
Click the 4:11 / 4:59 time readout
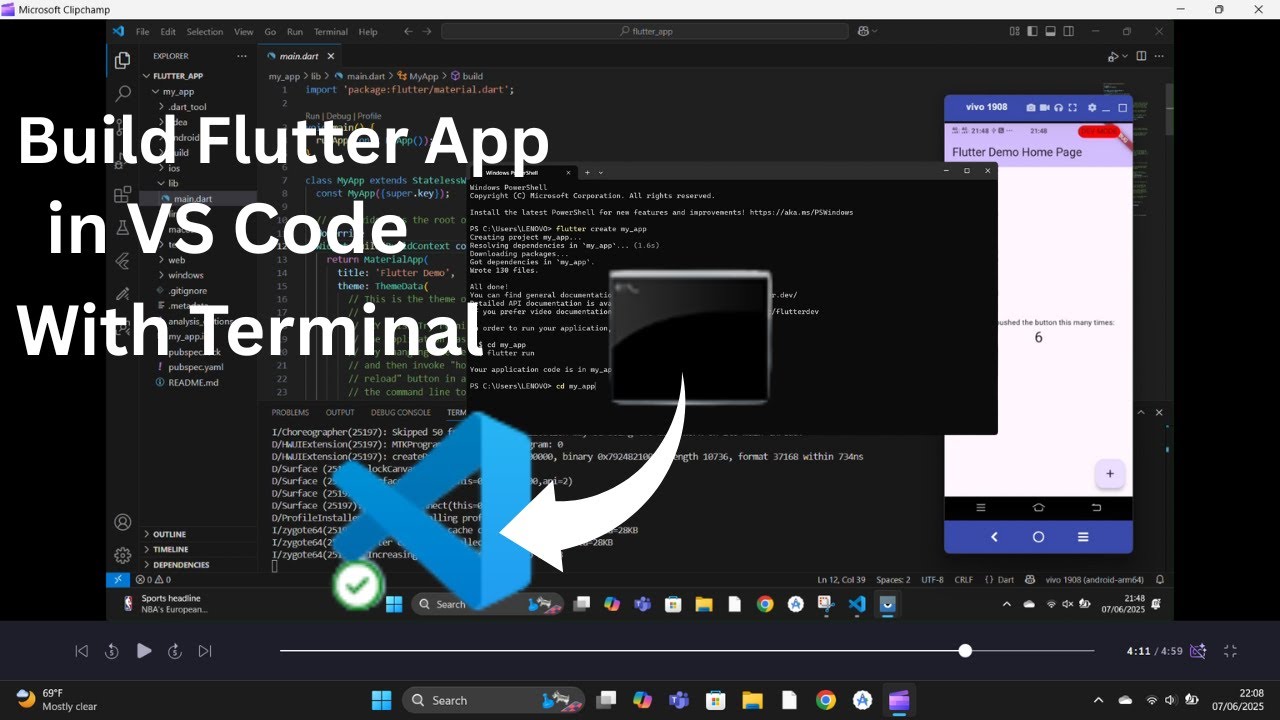1154,651
